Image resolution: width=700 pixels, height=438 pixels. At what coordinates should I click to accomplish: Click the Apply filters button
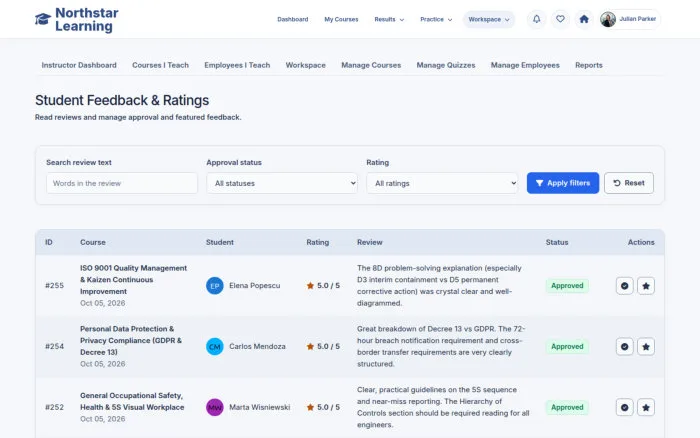point(563,183)
